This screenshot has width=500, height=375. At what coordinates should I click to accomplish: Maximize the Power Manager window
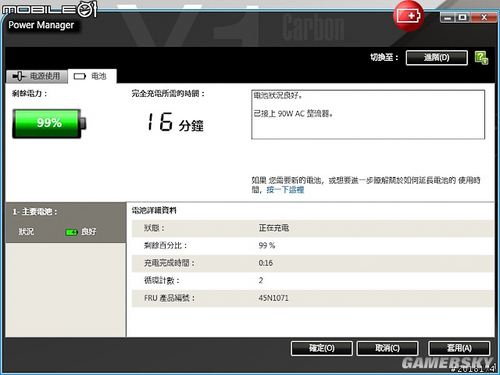pyautogui.click(x=462, y=18)
